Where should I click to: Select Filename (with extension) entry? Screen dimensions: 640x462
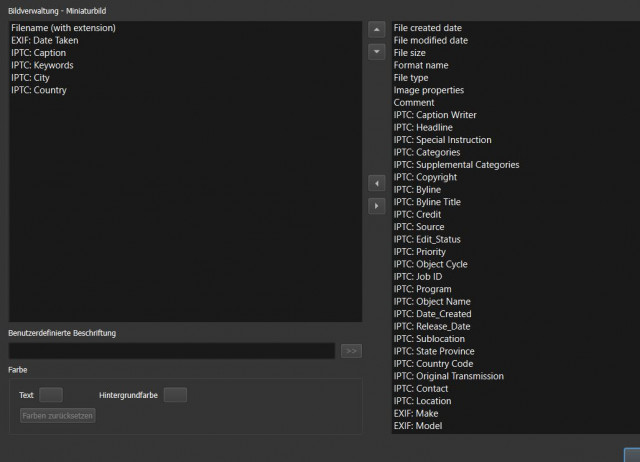(63, 28)
